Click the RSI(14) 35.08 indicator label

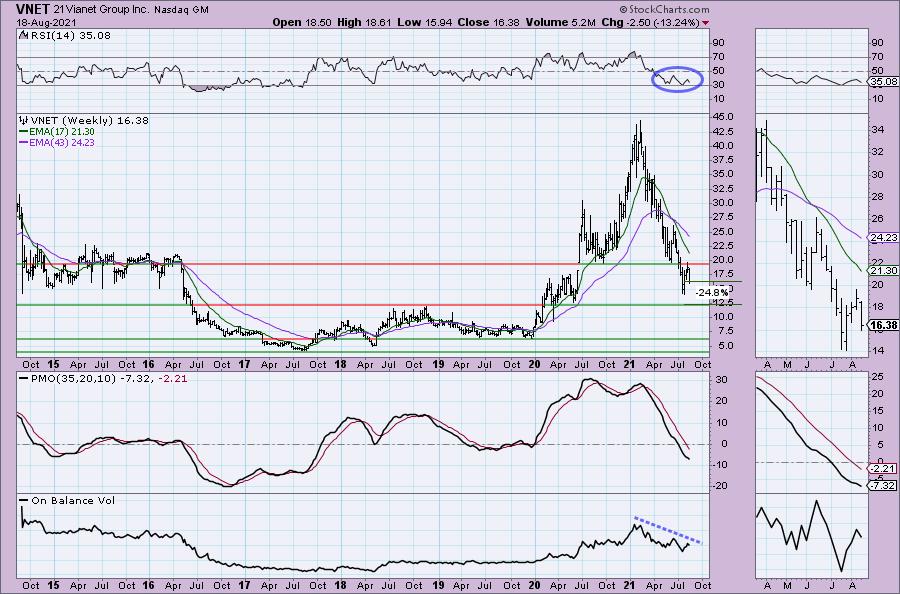pos(71,35)
